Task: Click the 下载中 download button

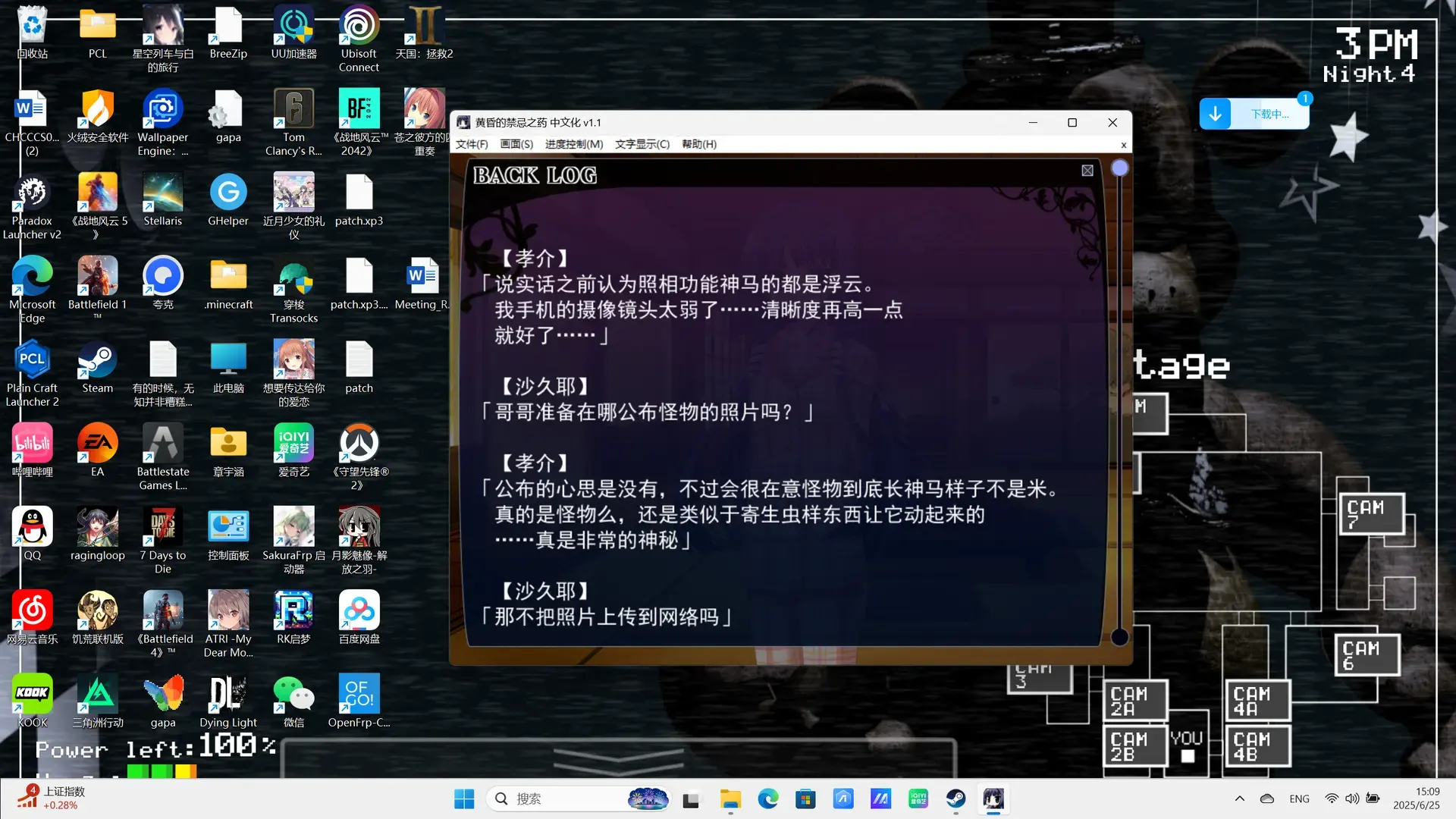Action: [1254, 115]
